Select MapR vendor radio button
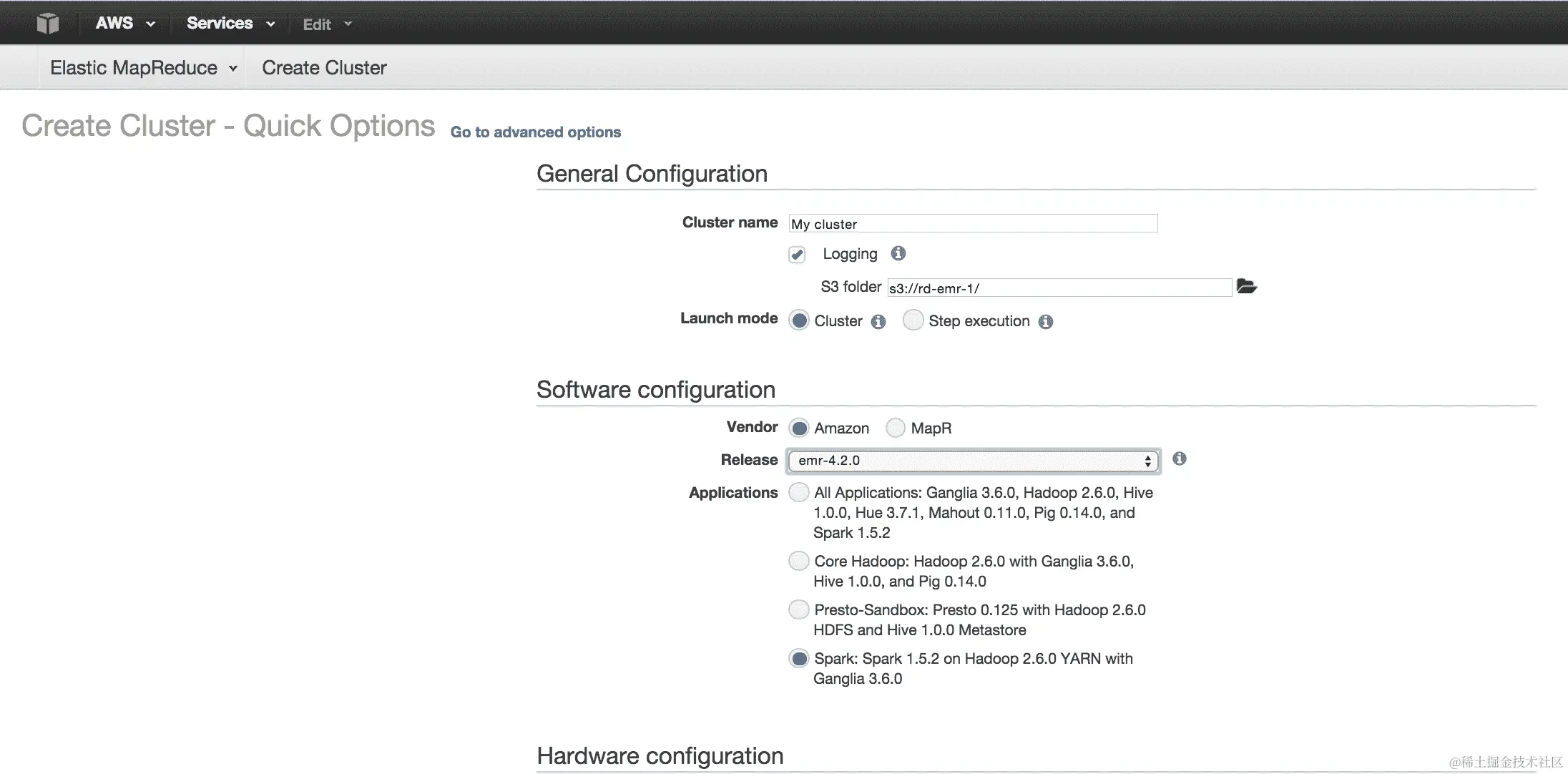This screenshot has height=774, width=1568. [895, 428]
